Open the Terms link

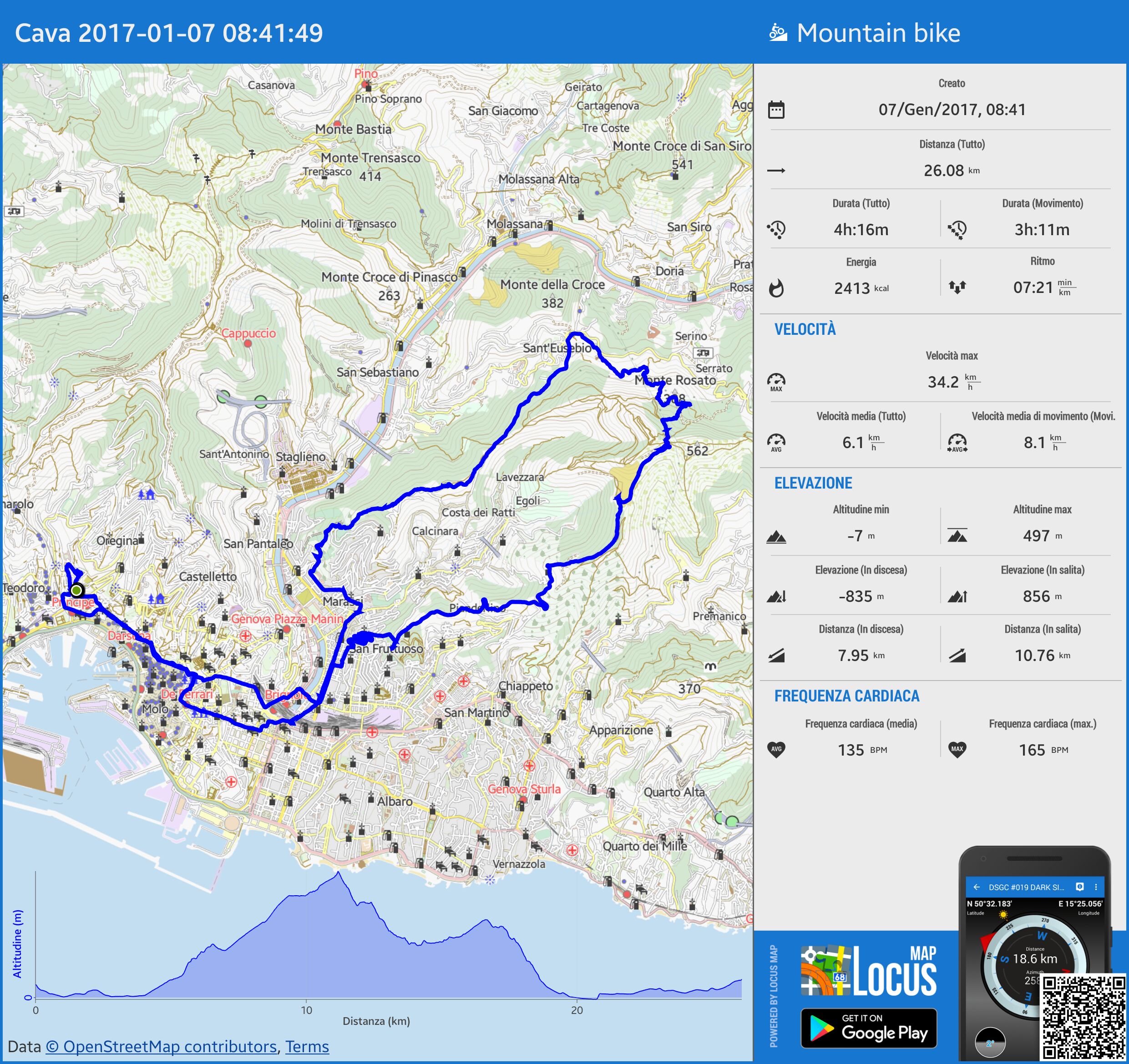pyautogui.click(x=307, y=1046)
